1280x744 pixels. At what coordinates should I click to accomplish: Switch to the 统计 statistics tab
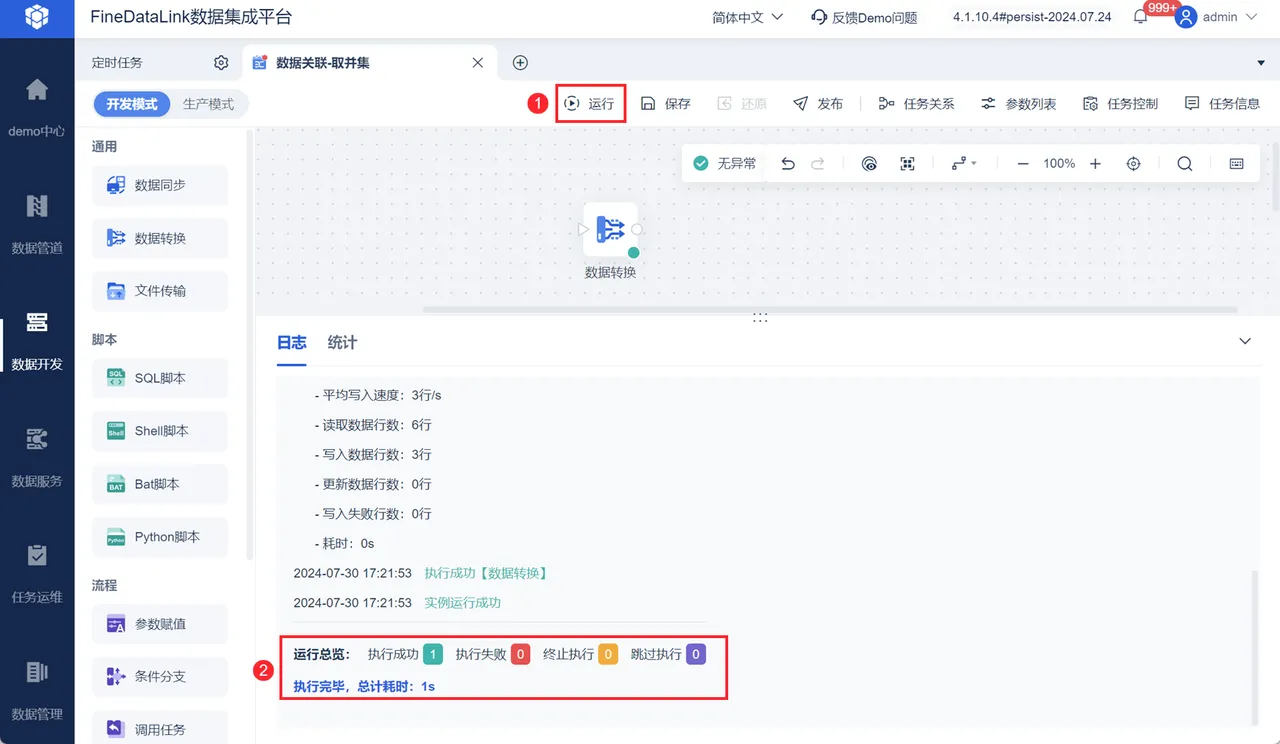pyautogui.click(x=342, y=342)
